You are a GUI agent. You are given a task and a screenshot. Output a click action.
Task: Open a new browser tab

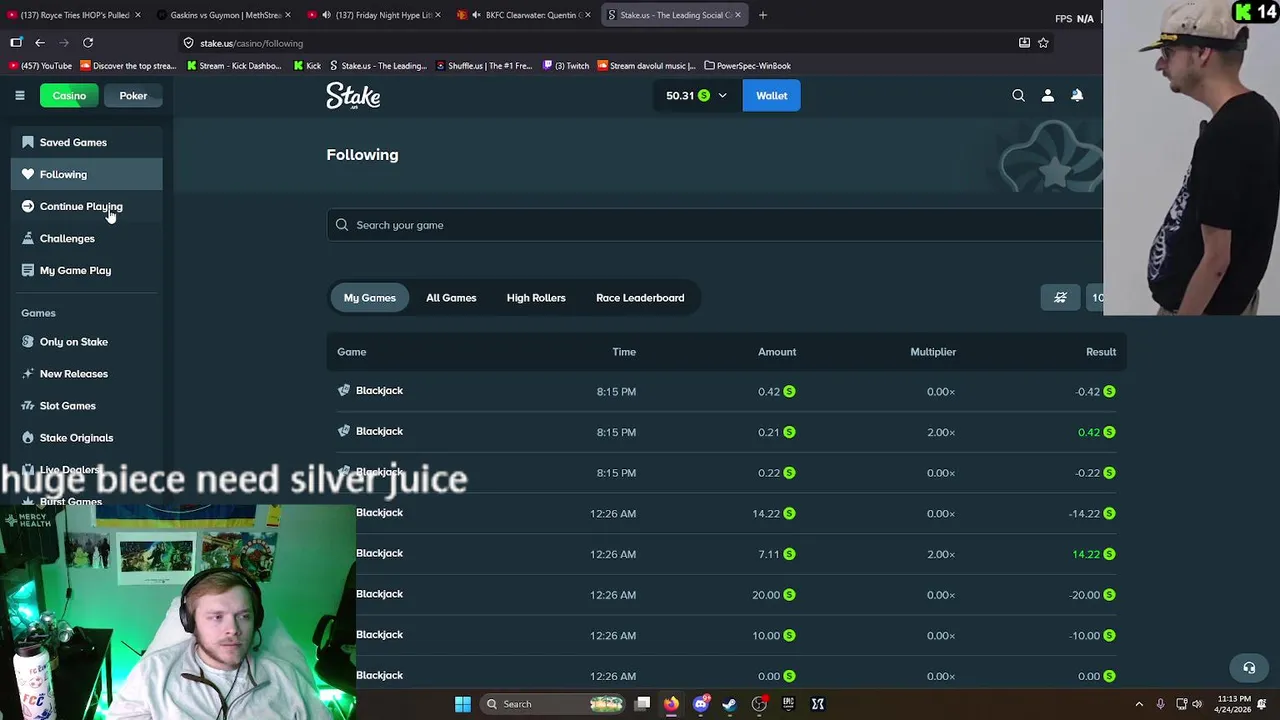(x=763, y=15)
